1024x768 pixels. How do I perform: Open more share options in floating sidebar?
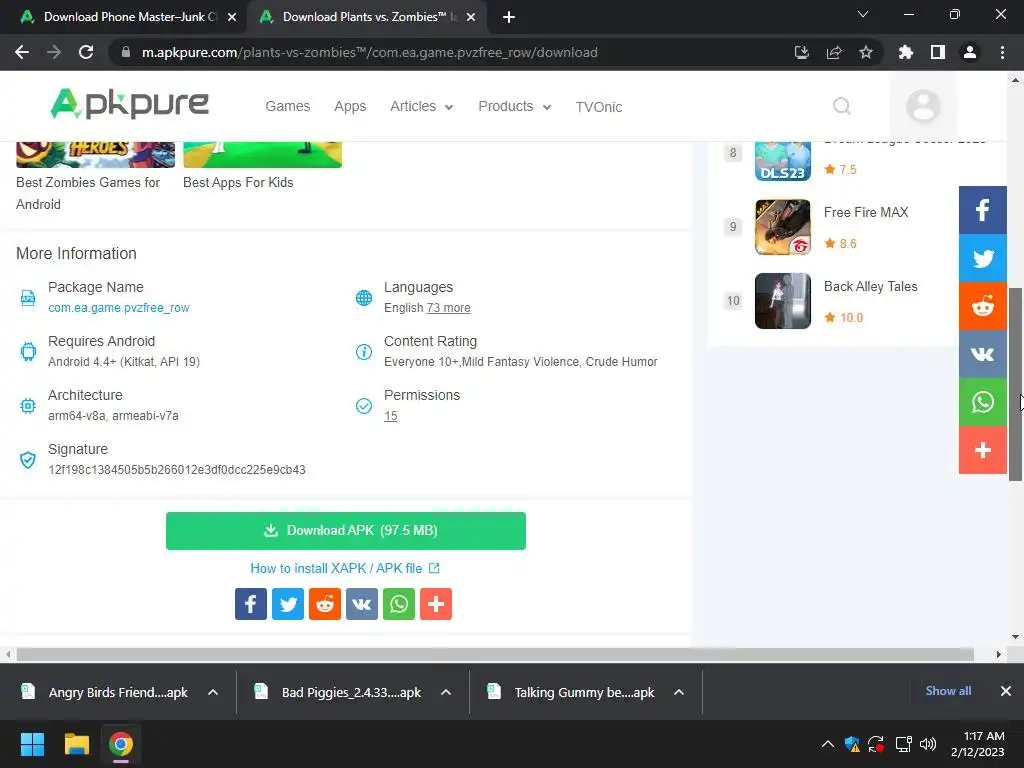[982, 450]
